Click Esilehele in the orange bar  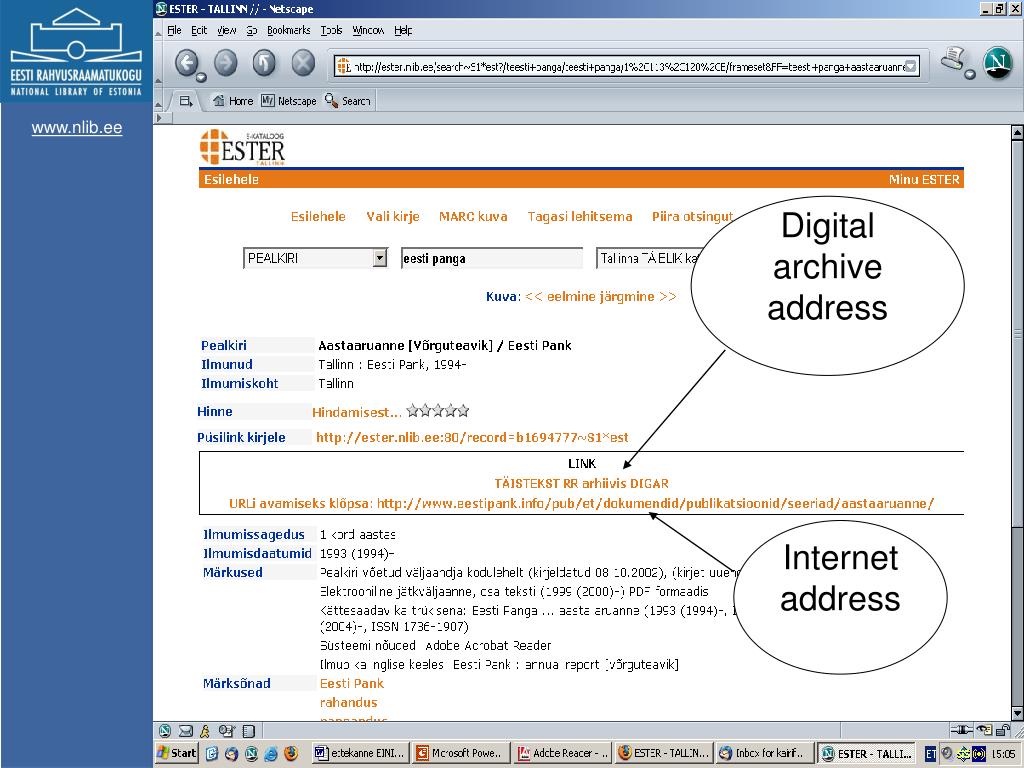pyautogui.click(x=231, y=180)
